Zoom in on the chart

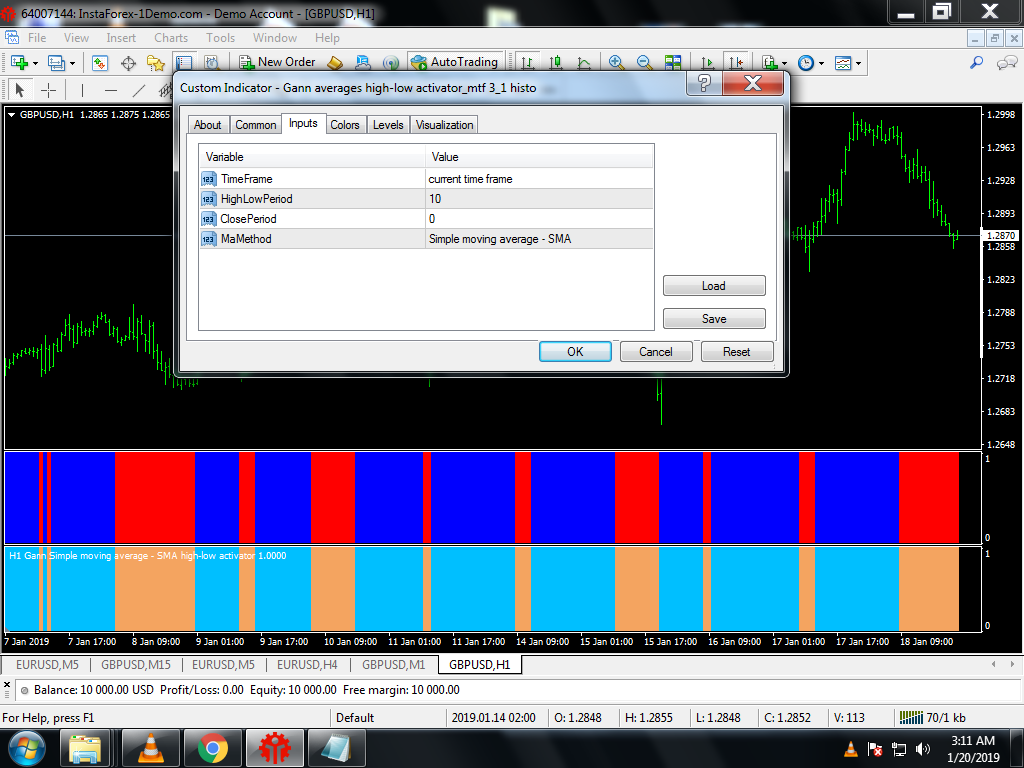[616, 63]
